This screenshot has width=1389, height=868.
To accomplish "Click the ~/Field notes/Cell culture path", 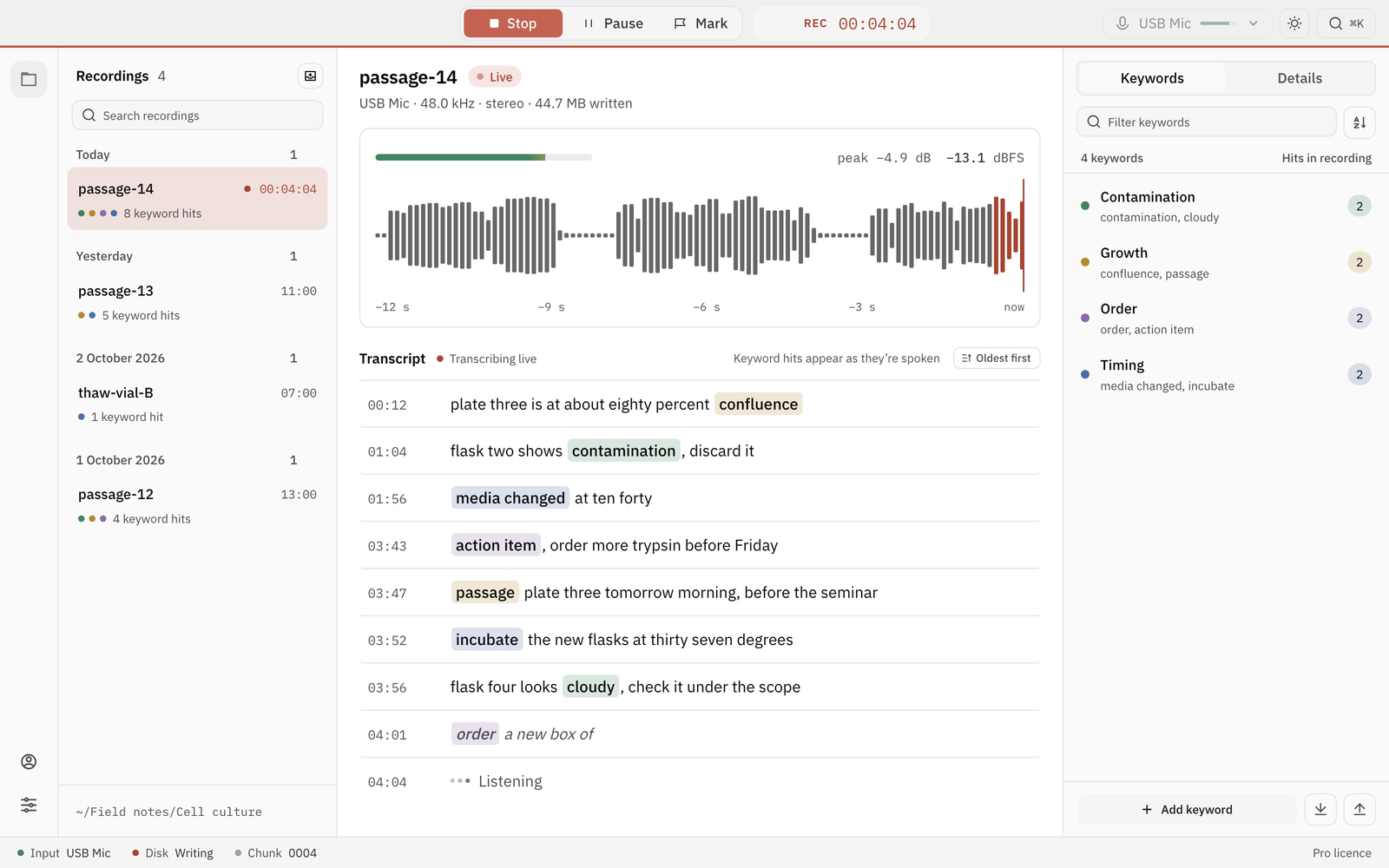I will point(168,812).
